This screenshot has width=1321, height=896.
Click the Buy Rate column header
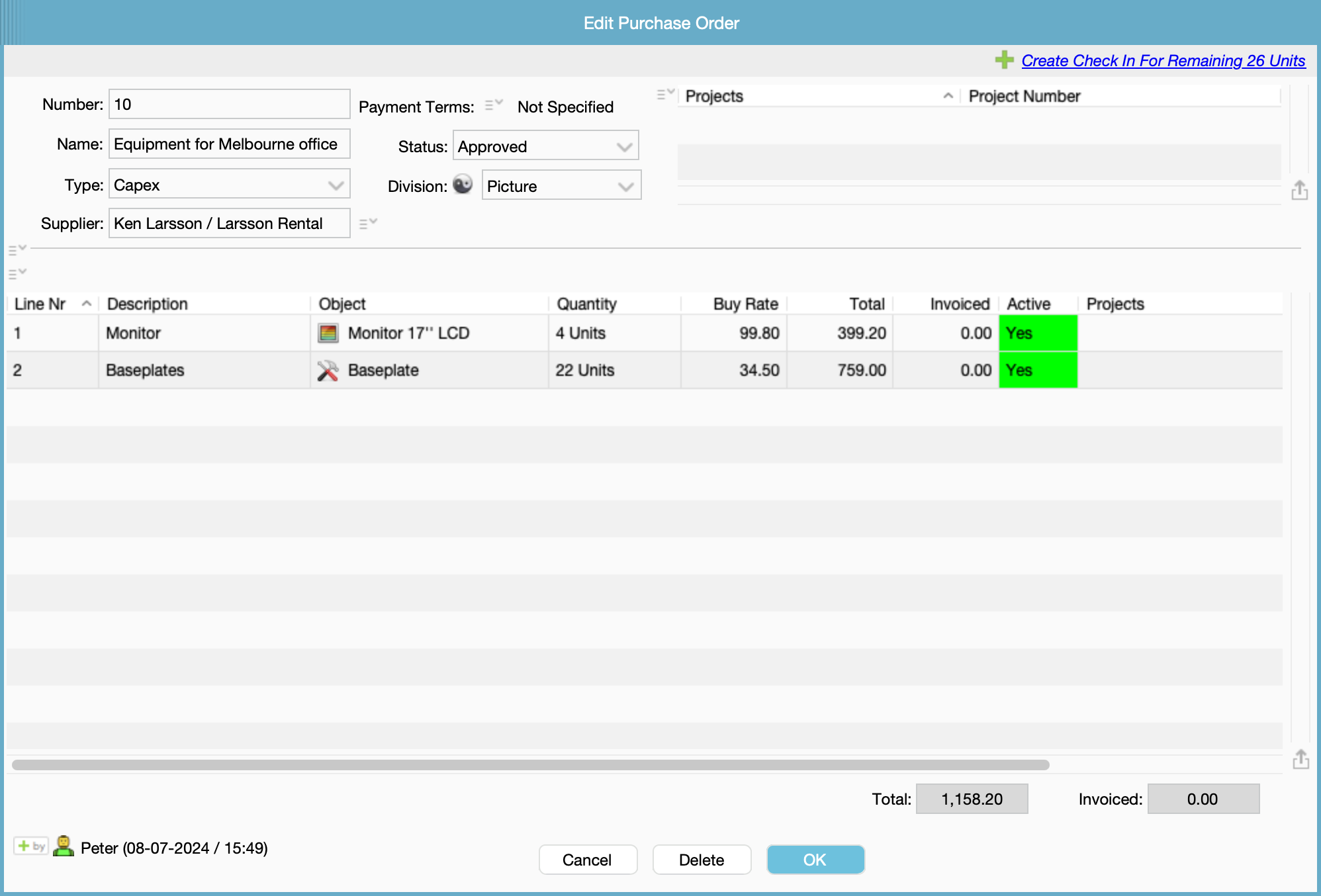pos(745,304)
